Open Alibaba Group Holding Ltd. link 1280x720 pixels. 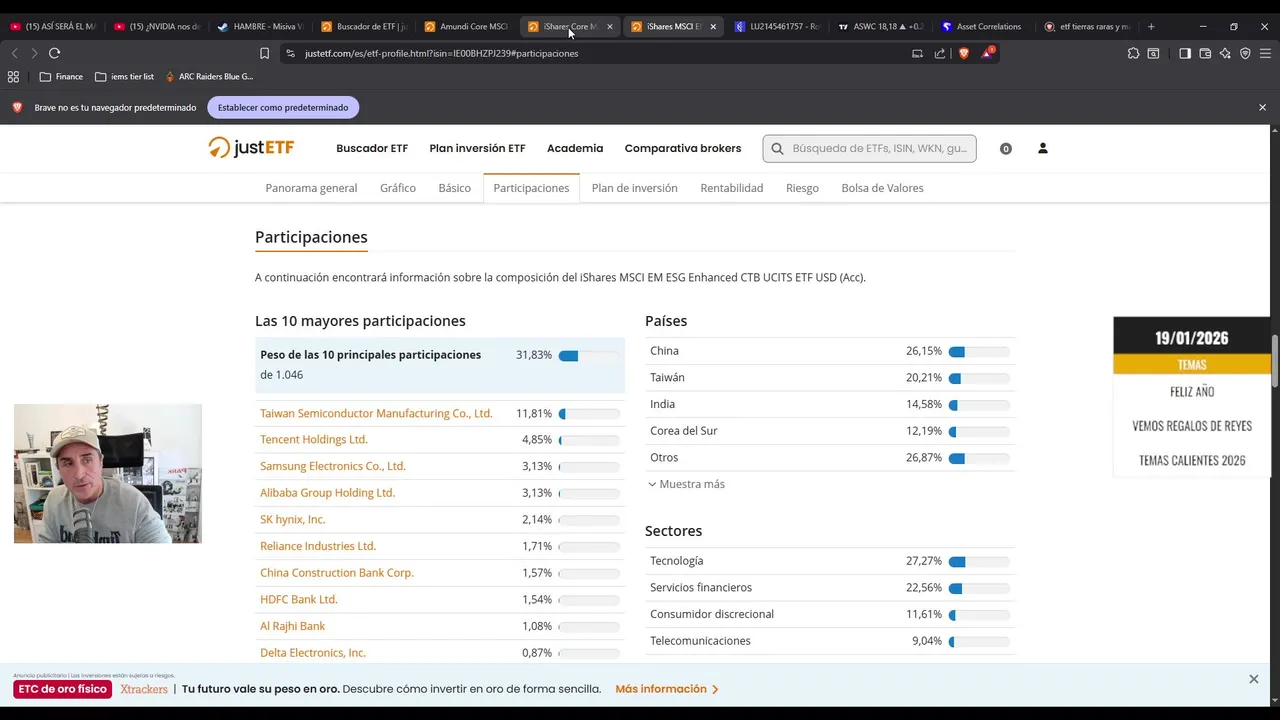point(327,493)
